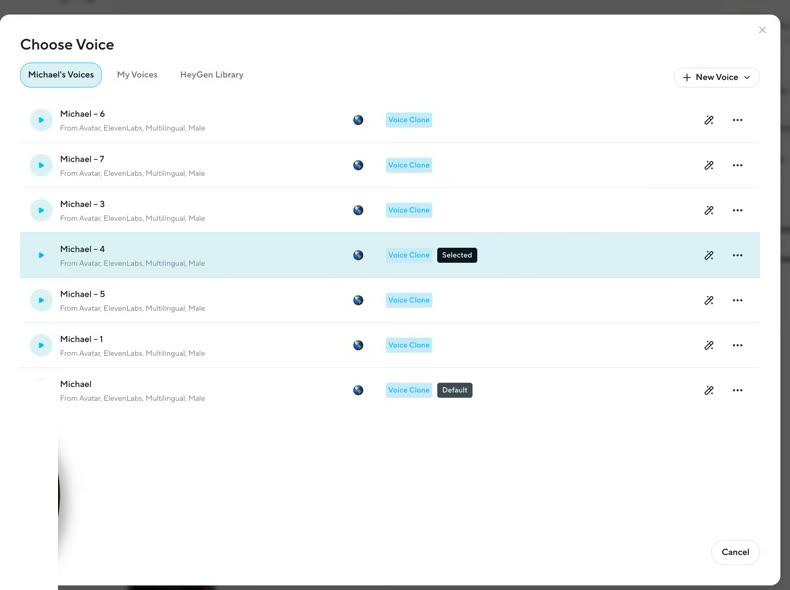Click Voice Clone tag on Michael – 4
Screen dimensions: 790x590
pyautogui.click(x=409, y=255)
